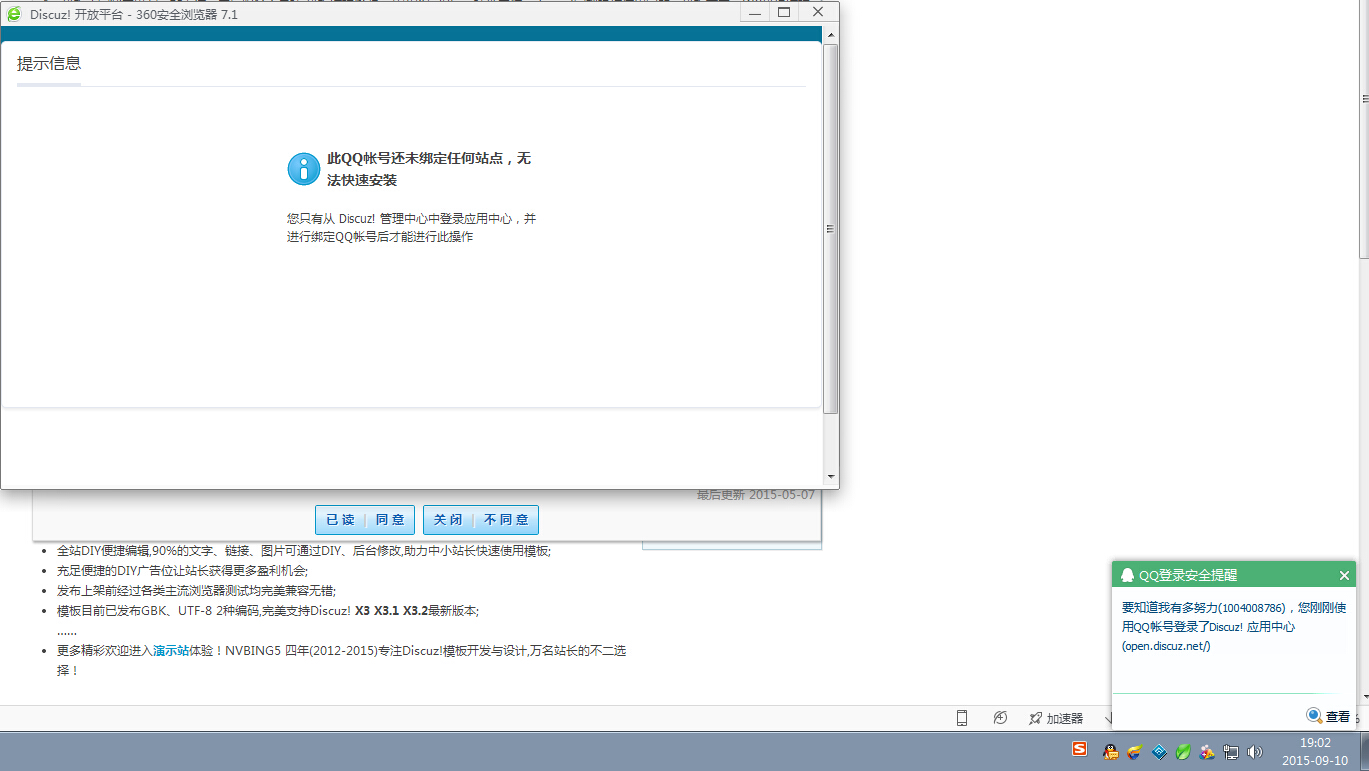Click the 已读 同意 agree button

(x=364, y=520)
